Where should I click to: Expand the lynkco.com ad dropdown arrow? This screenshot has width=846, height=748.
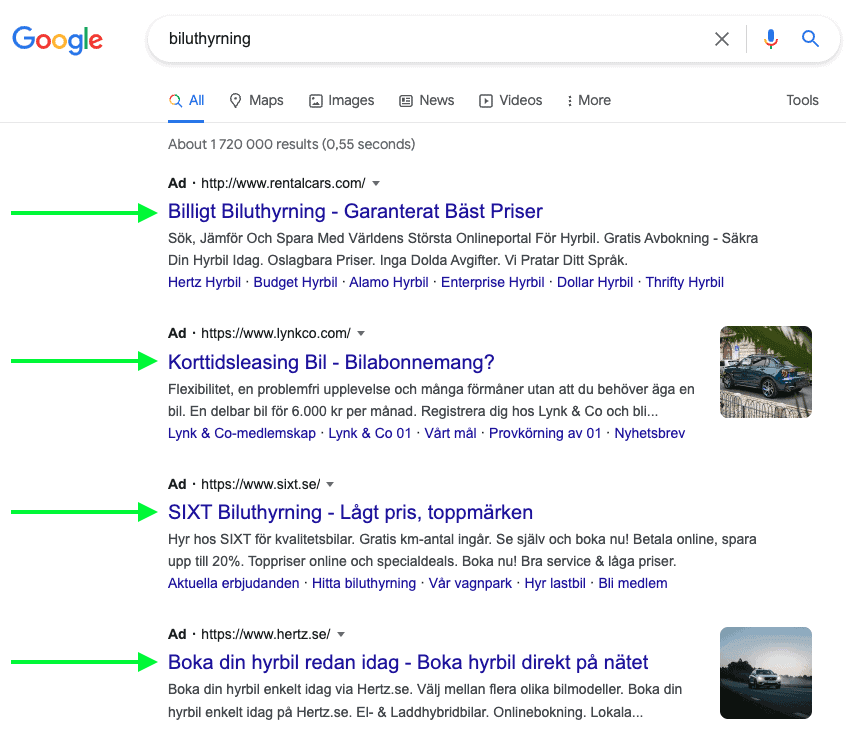[361, 334]
